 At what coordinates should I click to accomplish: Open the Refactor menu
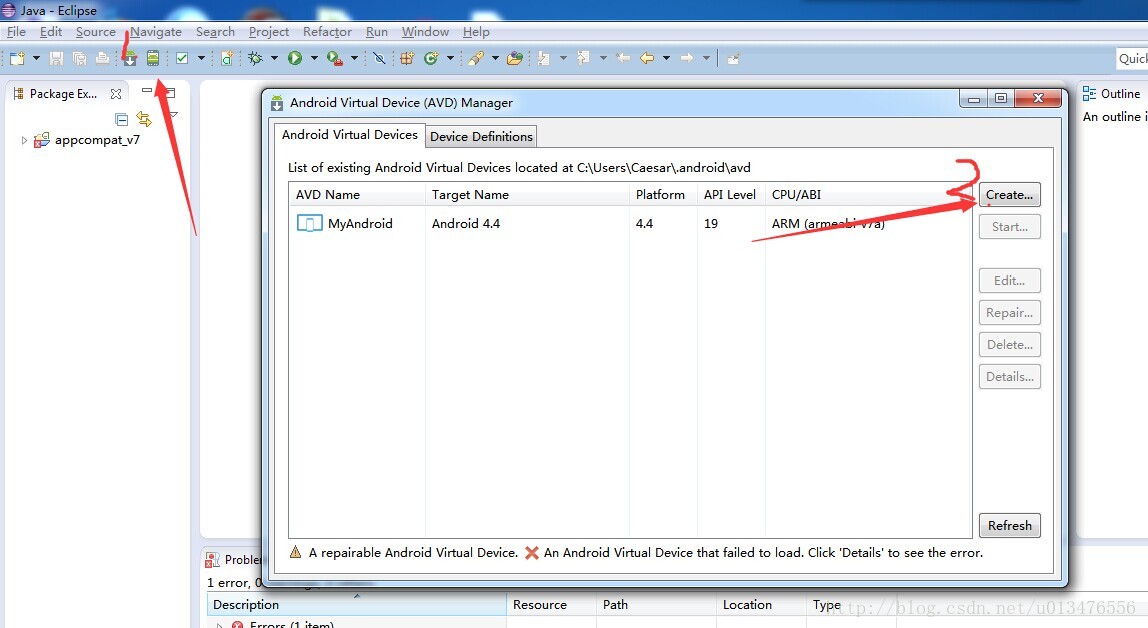click(327, 31)
